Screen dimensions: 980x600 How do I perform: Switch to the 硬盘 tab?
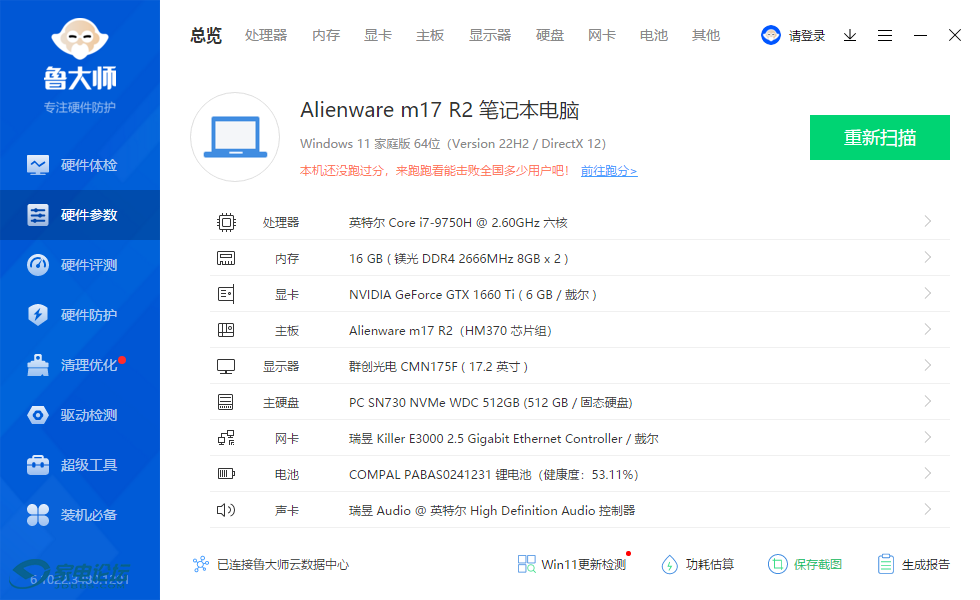click(x=550, y=36)
